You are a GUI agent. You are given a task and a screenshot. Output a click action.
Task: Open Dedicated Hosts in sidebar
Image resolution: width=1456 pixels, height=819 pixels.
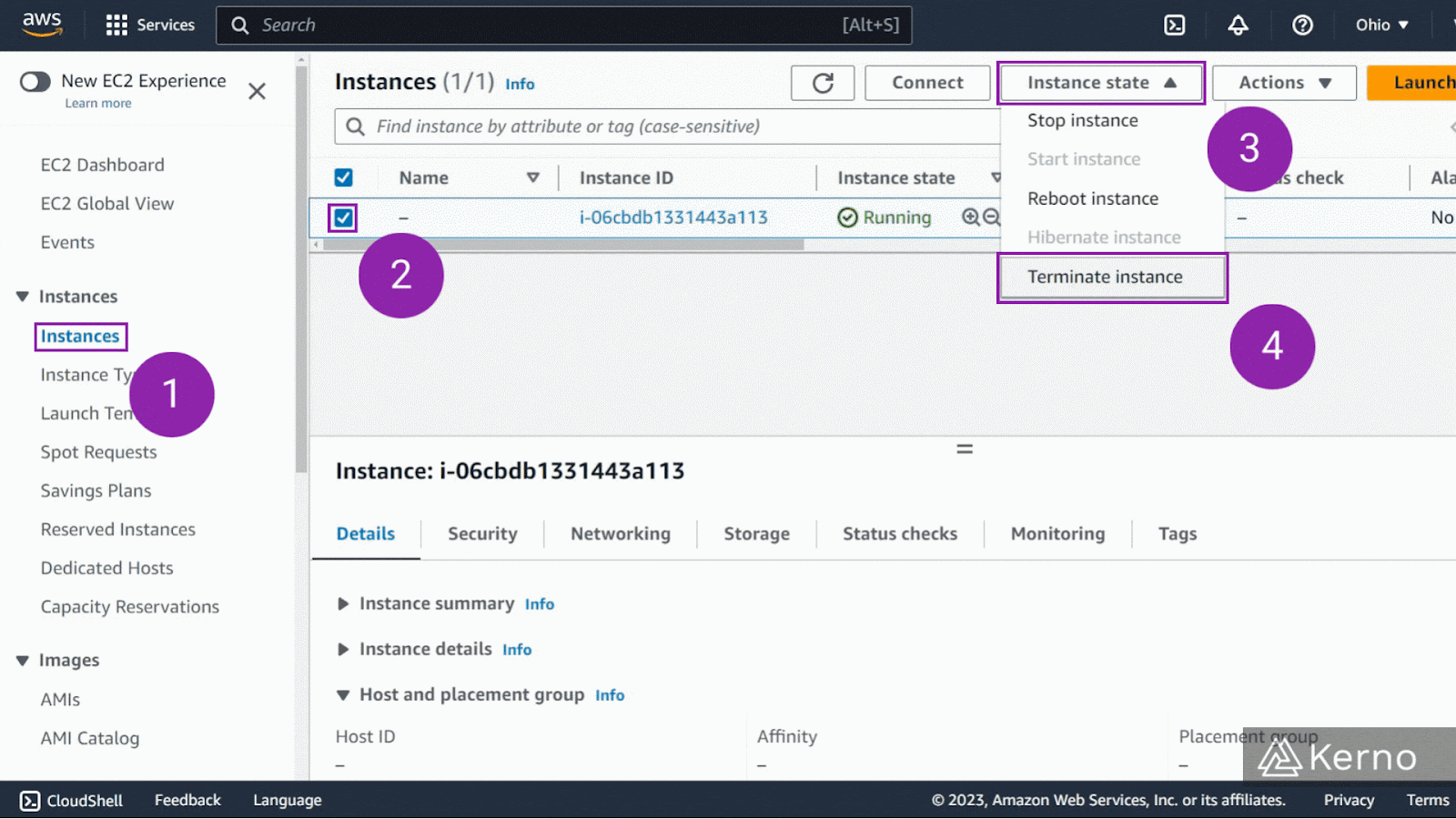[106, 569]
